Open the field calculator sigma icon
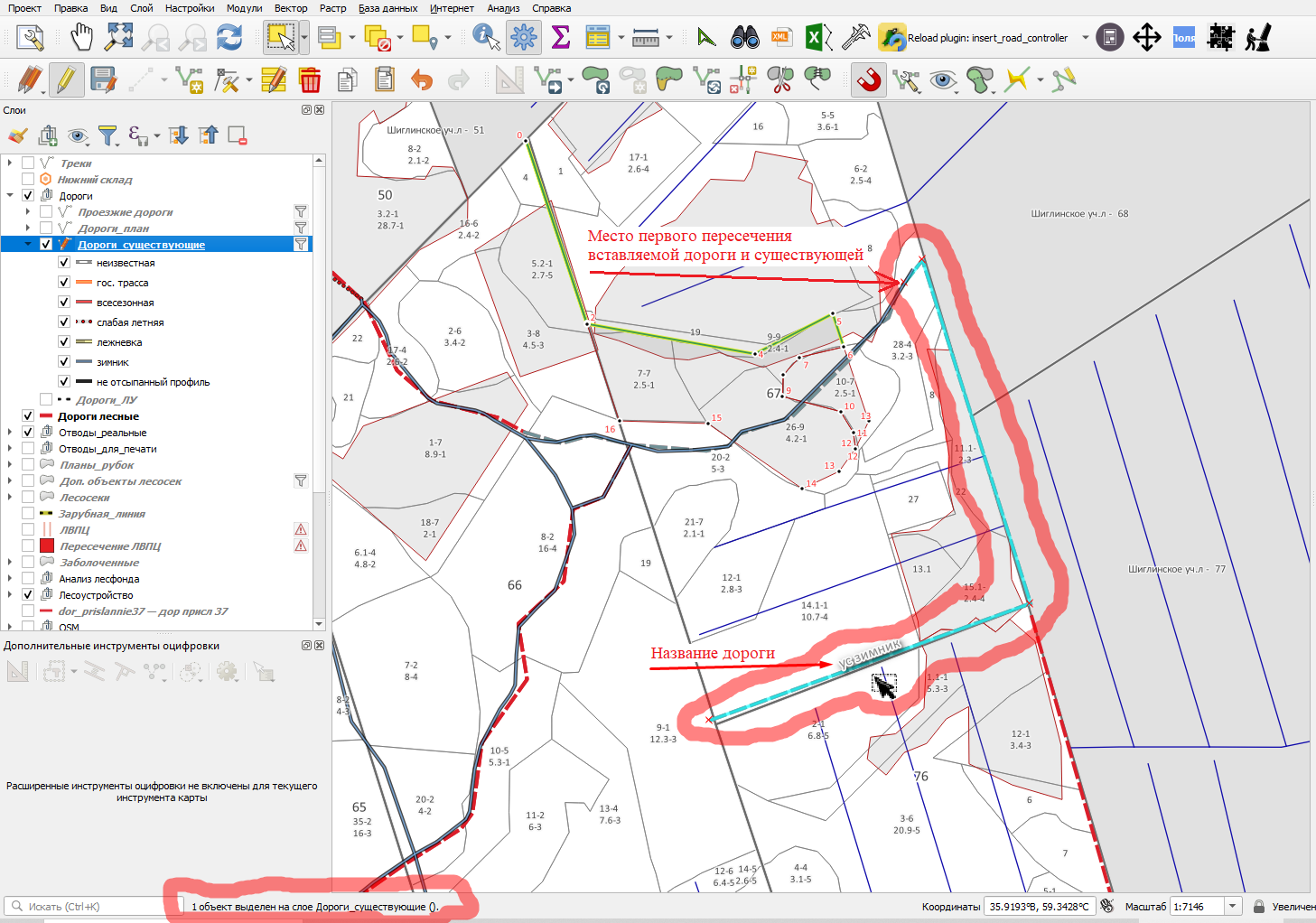This screenshot has width=1316, height=923. click(x=561, y=38)
